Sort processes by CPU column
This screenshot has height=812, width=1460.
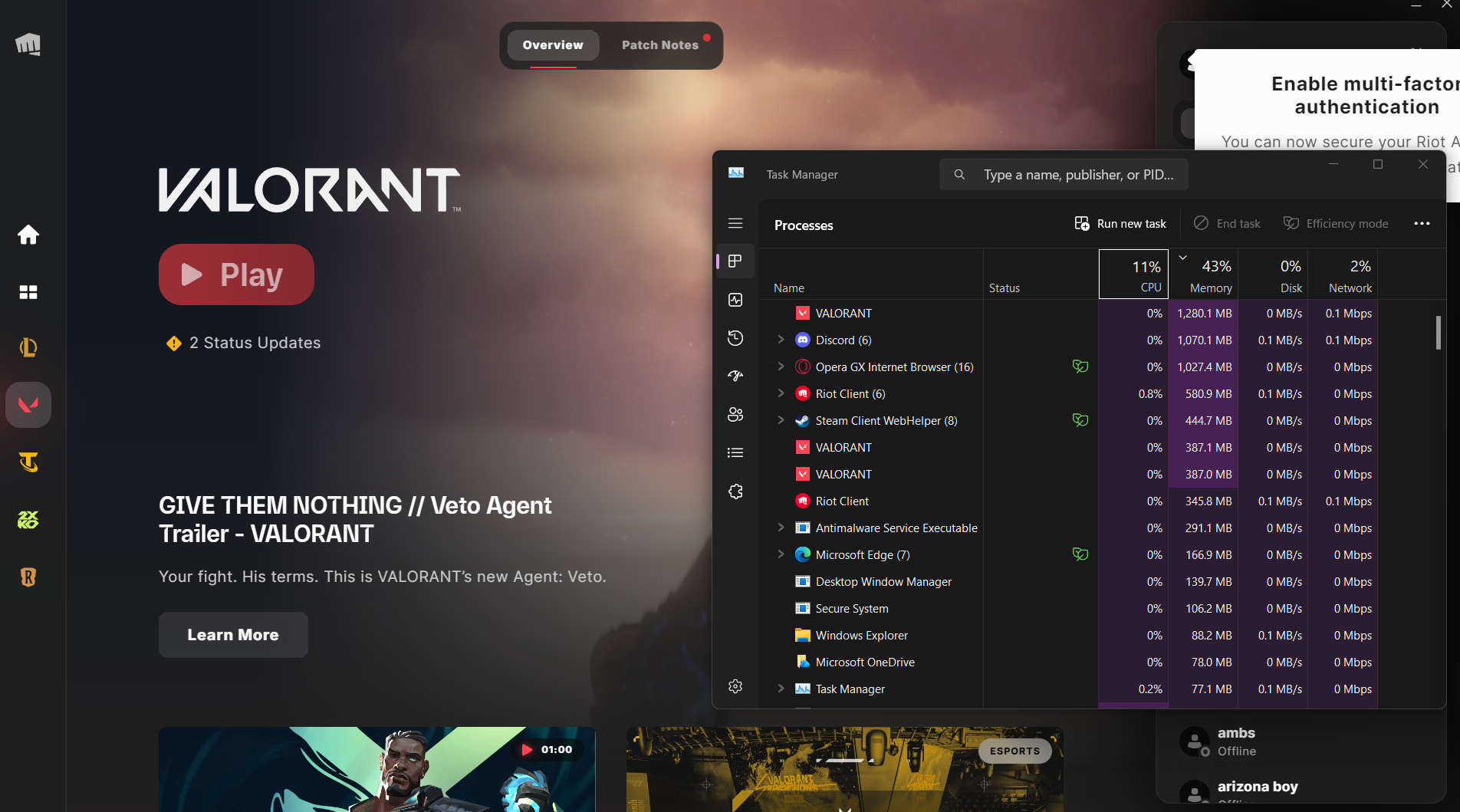(1133, 274)
